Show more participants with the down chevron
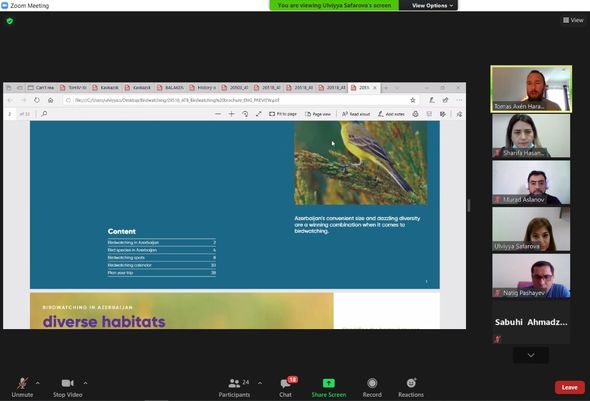The height and width of the screenshot is (401, 590). coord(531,355)
